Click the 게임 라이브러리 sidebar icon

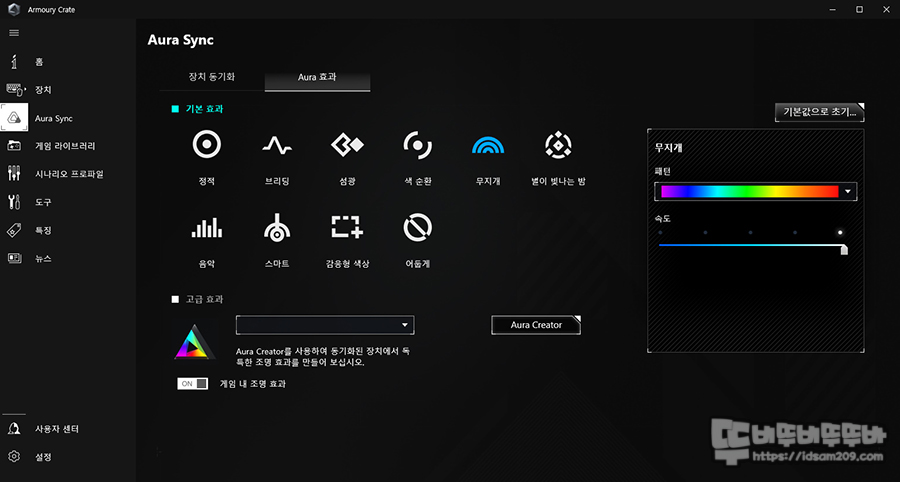coord(14,146)
